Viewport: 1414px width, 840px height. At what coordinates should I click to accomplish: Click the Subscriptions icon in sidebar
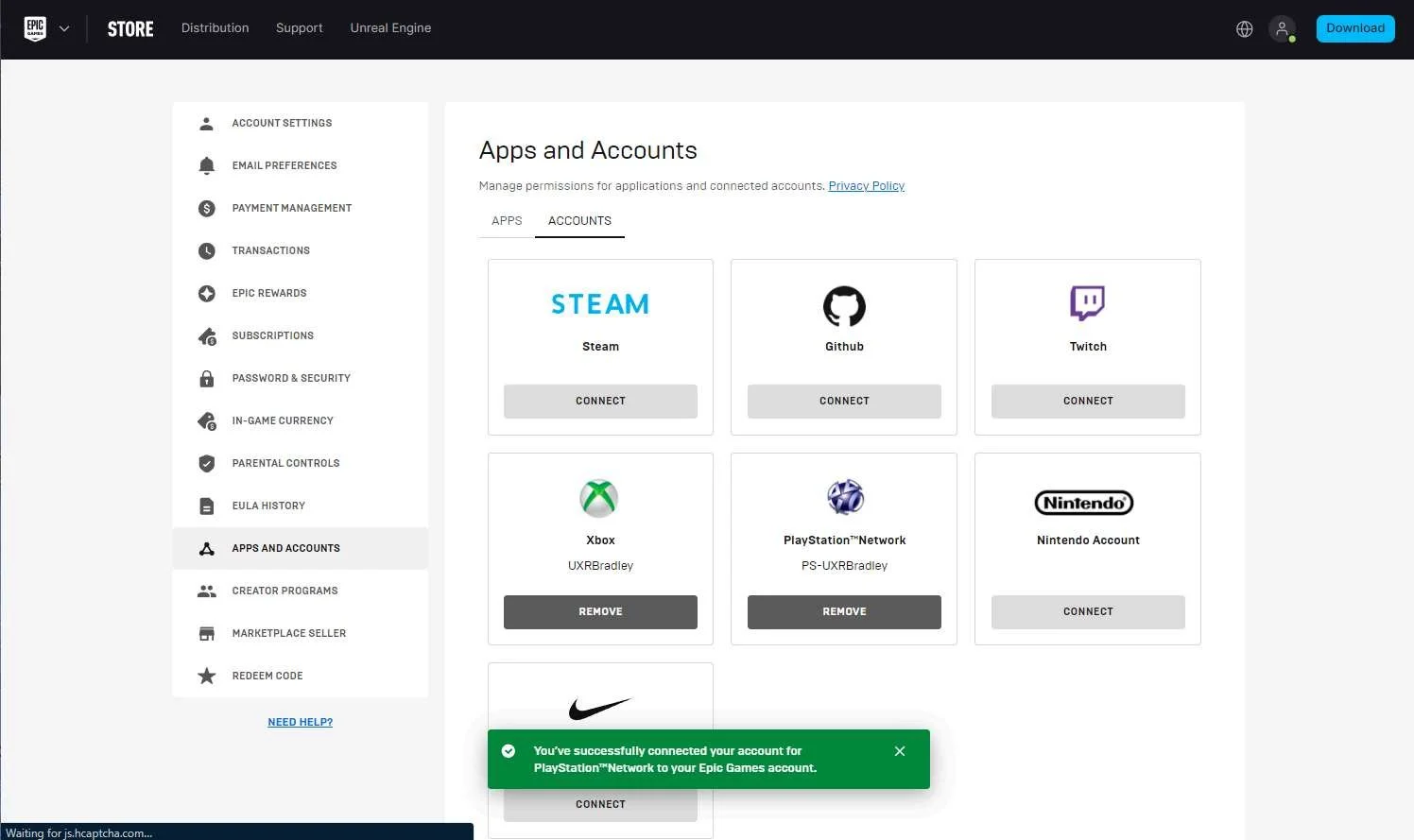coord(207,336)
